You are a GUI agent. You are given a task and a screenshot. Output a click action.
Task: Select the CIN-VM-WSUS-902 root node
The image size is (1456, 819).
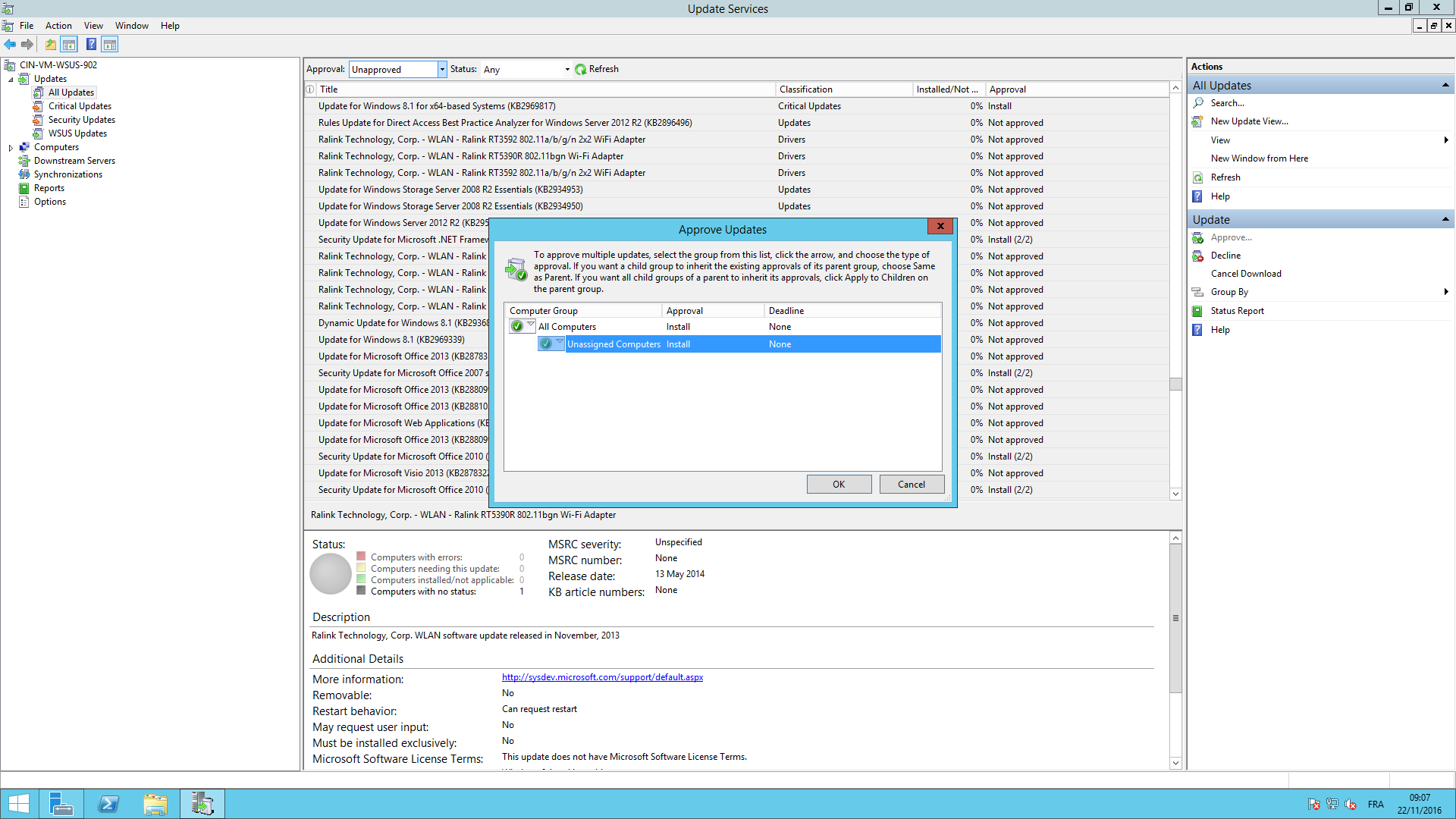pyautogui.click(x=58, y=65)
